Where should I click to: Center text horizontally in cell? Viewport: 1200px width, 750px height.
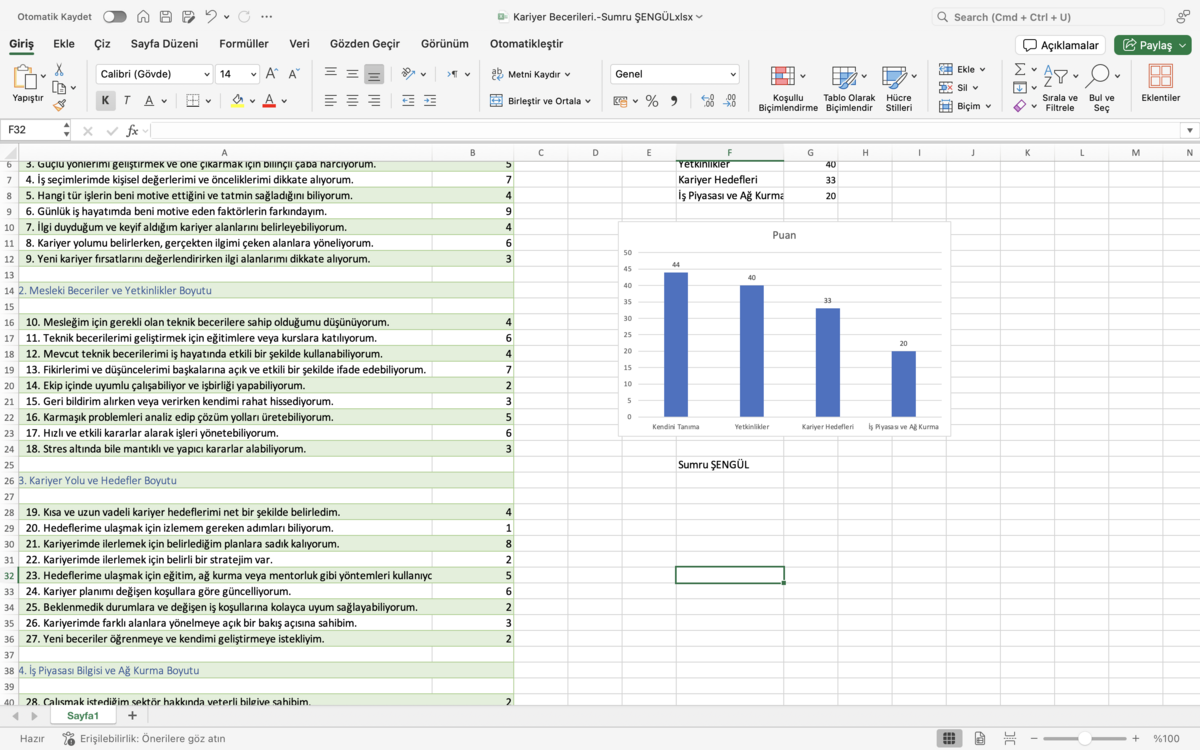pos(352,101)
